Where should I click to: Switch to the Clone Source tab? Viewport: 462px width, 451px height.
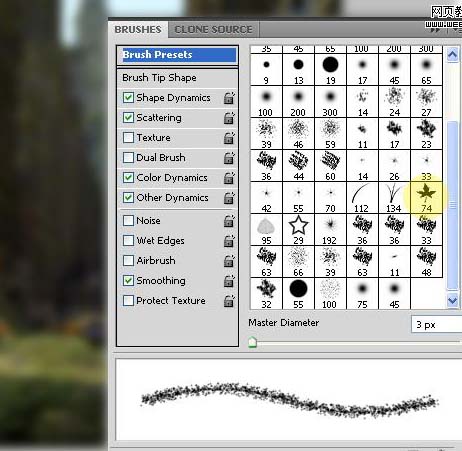coord(213,30)
